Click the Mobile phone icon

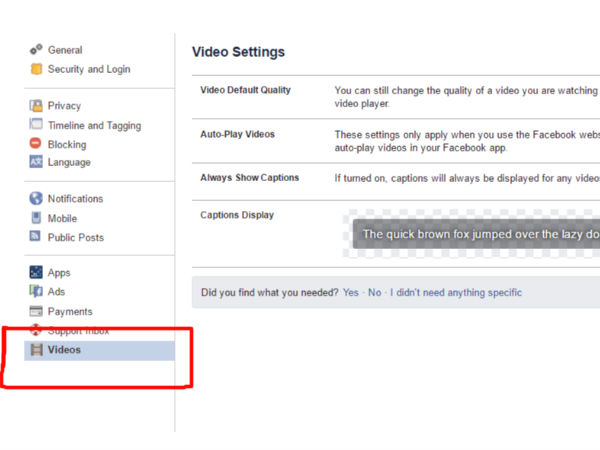click(36, 218)
